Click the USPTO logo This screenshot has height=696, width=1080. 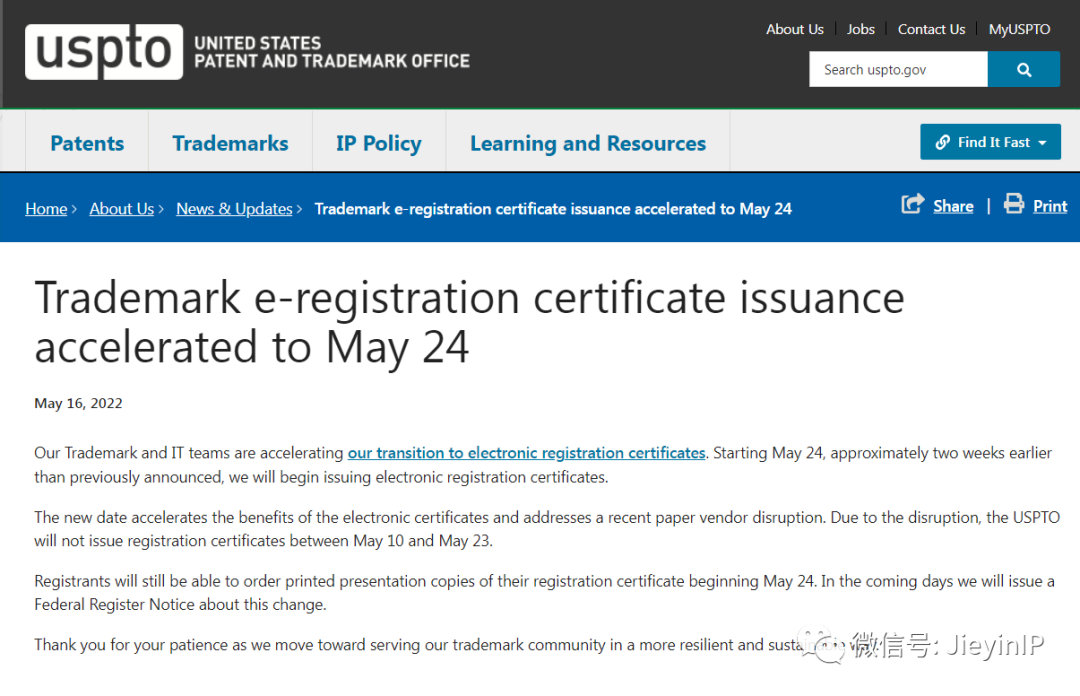[104, 52]
